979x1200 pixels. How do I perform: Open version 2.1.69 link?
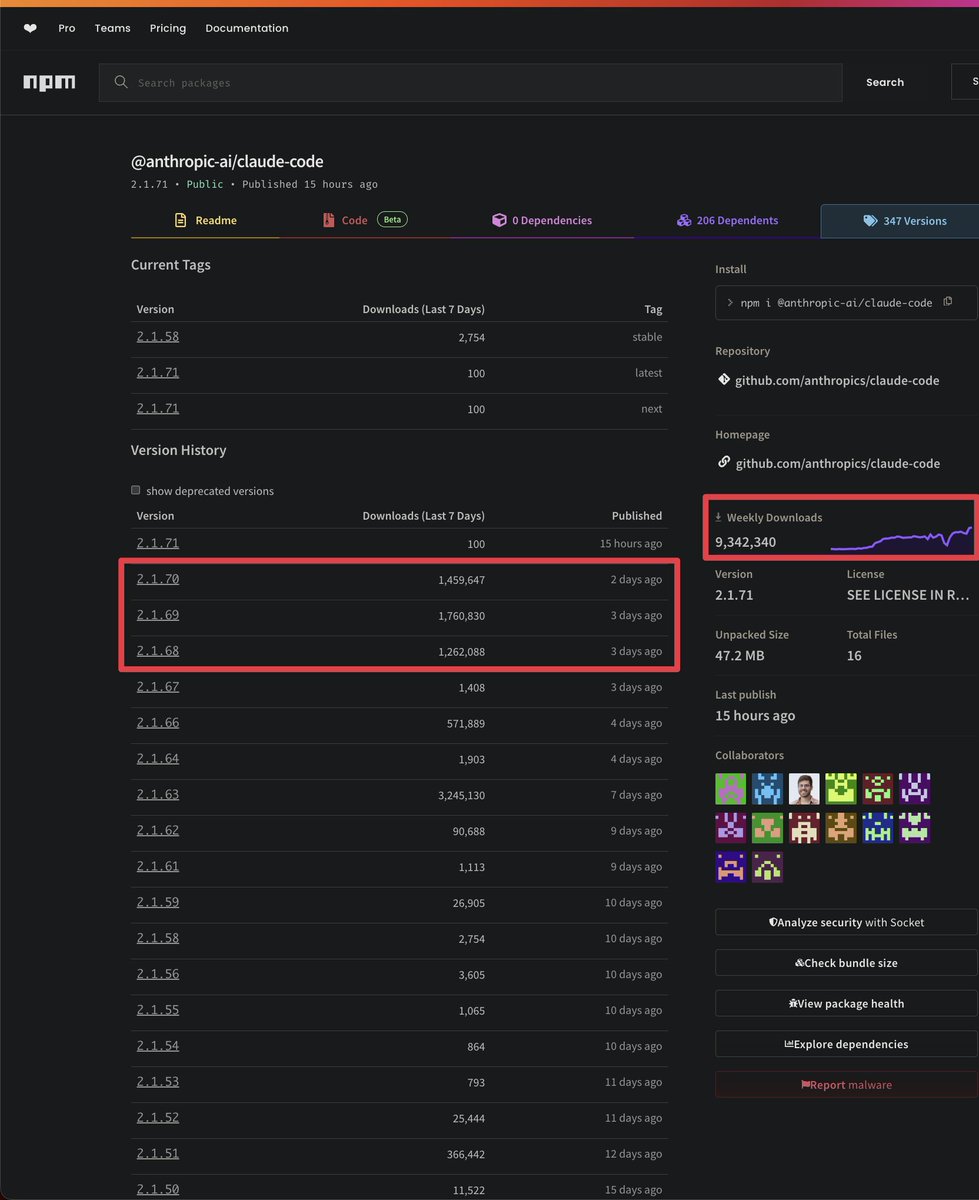tap(158, 615)
